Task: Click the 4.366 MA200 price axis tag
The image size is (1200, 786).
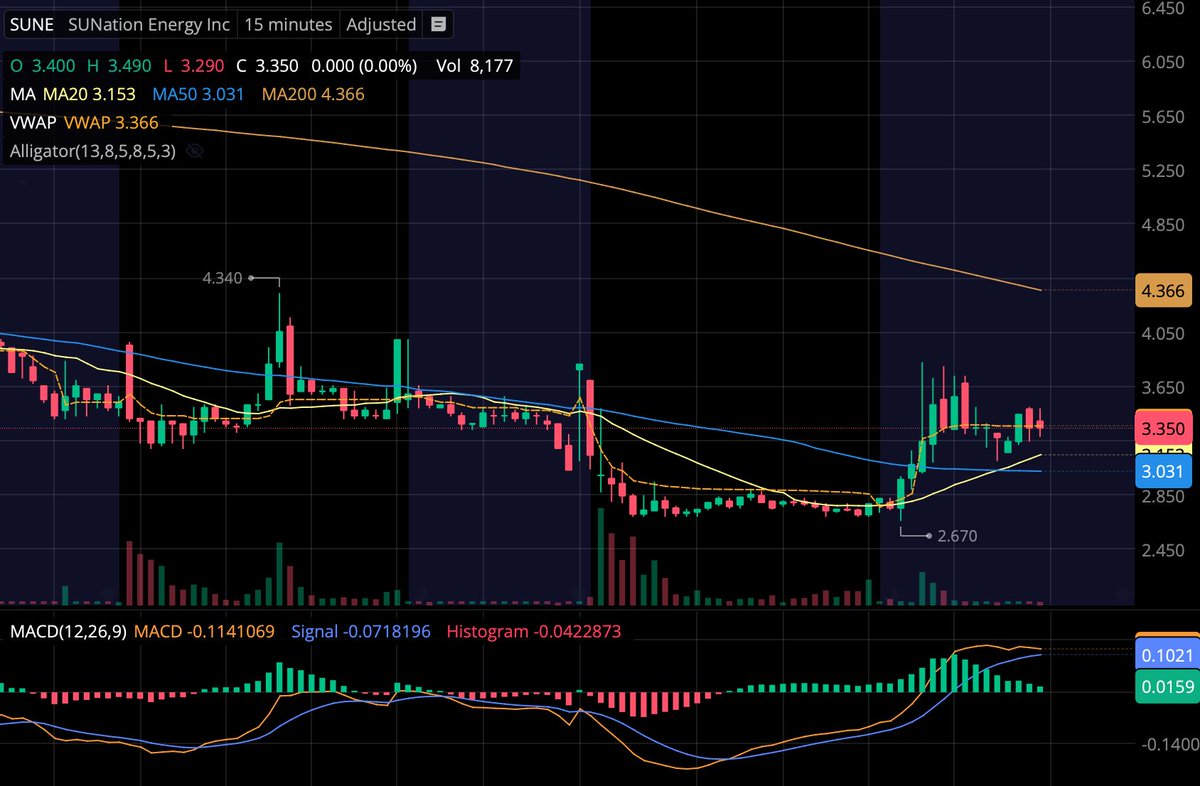Action: pos(1164,290)
